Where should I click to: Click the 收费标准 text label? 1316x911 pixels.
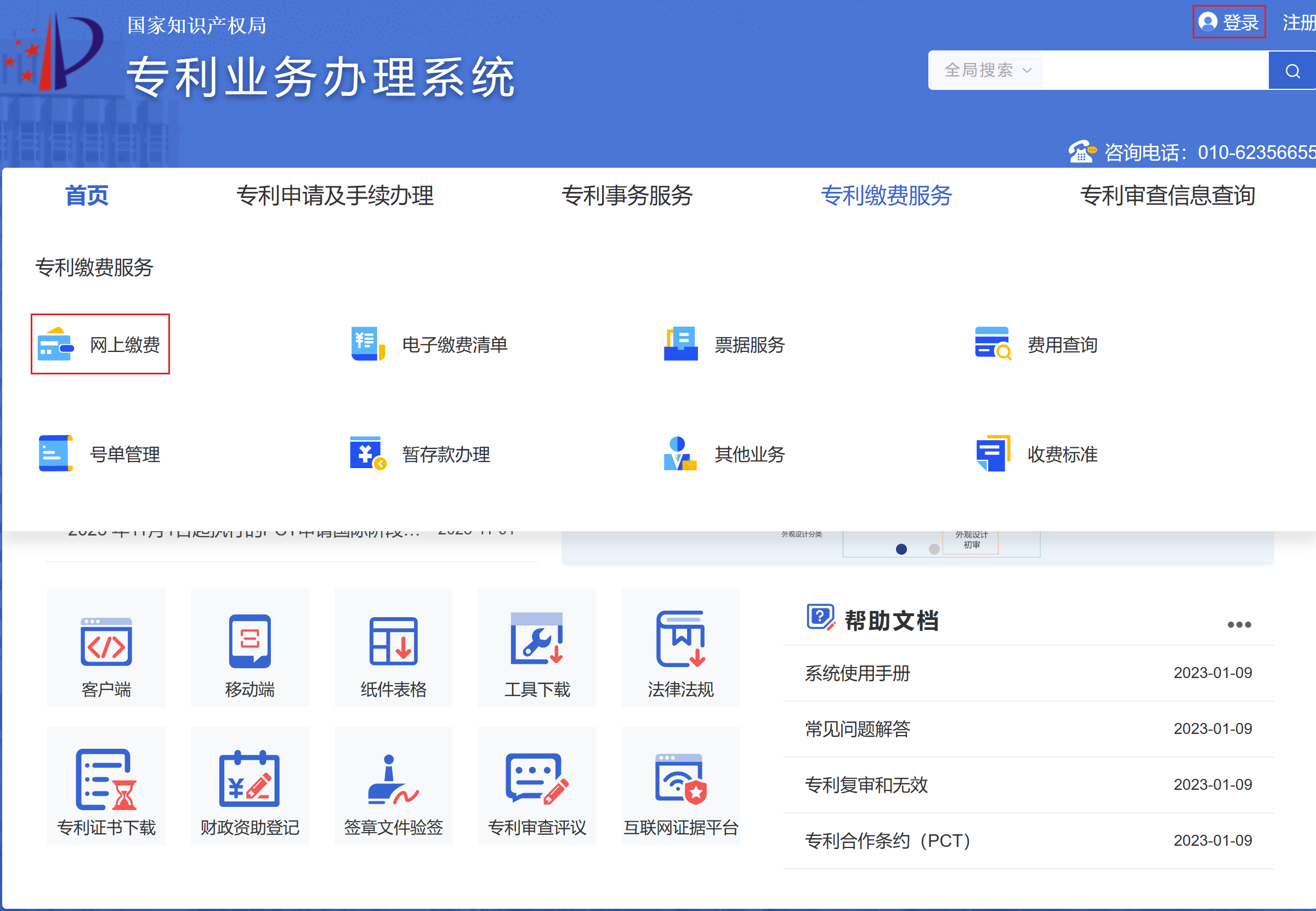pos(1063,454)
